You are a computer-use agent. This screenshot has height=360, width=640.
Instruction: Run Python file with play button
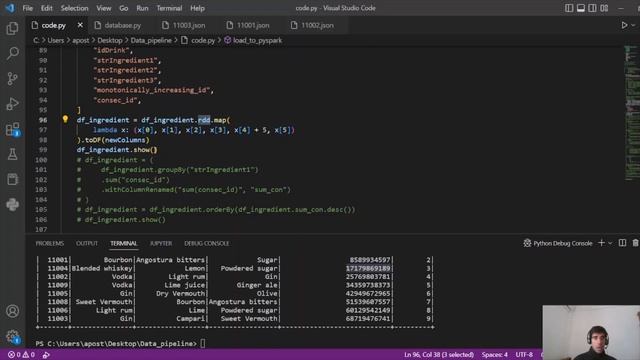624,25
